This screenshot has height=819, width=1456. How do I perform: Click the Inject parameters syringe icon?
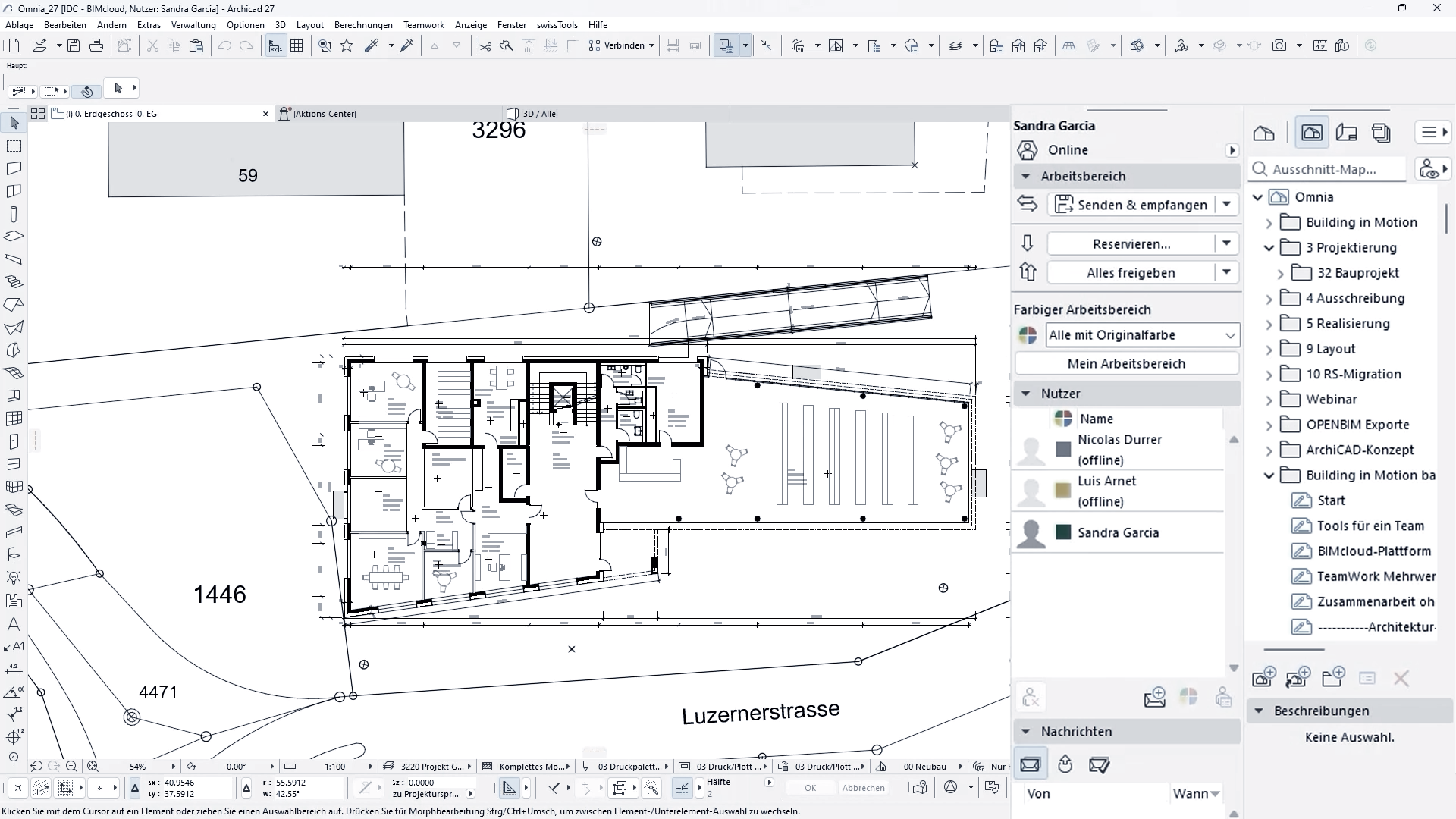(x=407, y=45)
